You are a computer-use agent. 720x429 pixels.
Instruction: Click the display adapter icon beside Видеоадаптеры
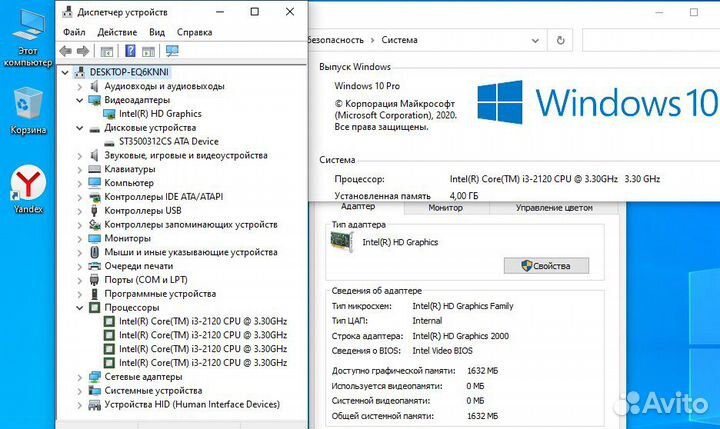click(94, 100)
